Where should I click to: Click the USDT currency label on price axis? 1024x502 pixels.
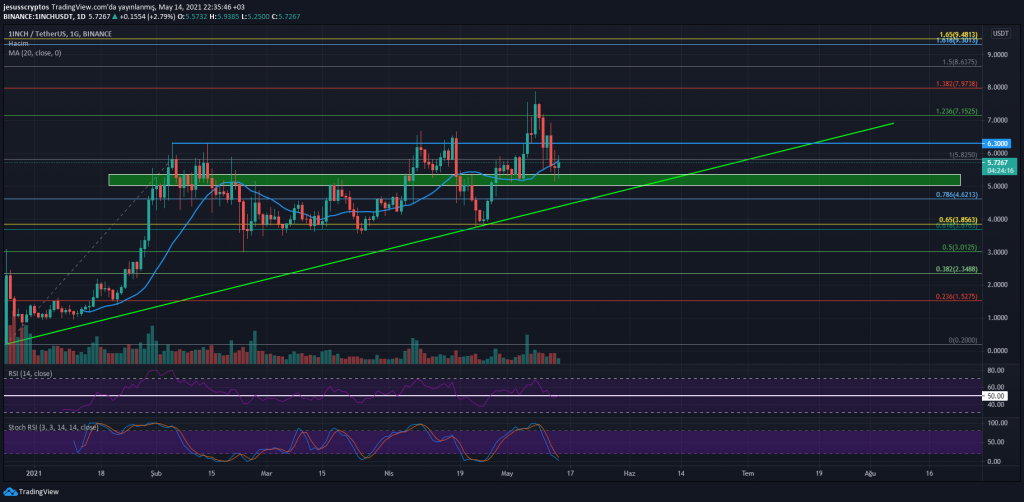click(999, 34)
